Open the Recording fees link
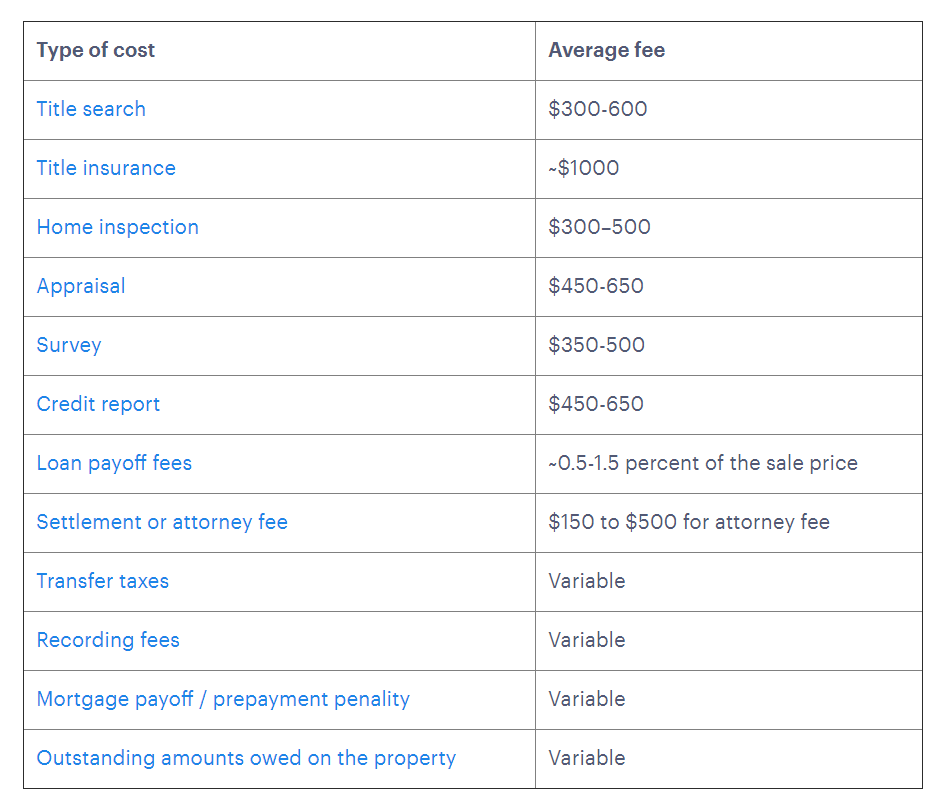Viewport: 945px width, 801px height. pyautogui.click(x=108, y=640)
